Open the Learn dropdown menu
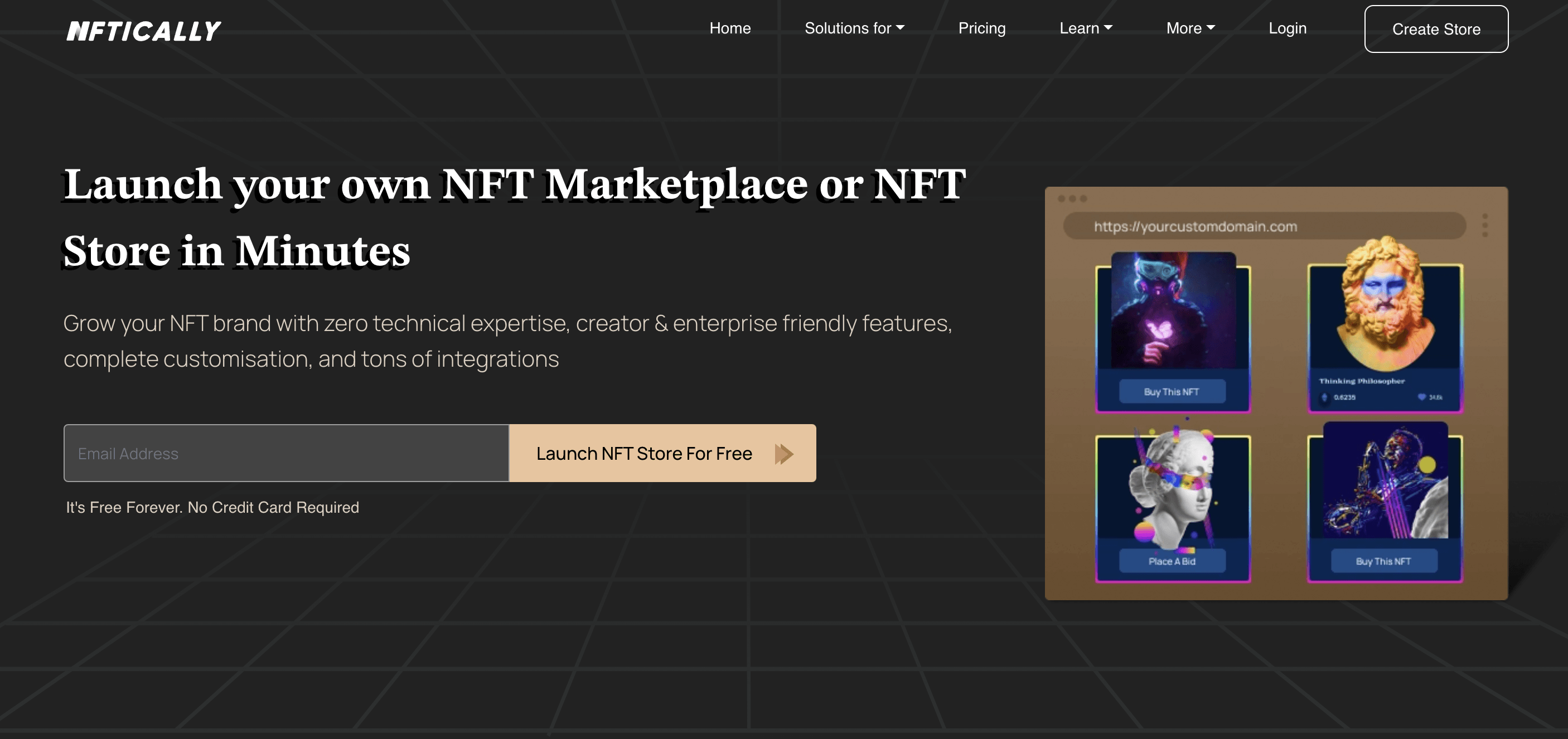 pyautogui.click(x=1085, y=28)
